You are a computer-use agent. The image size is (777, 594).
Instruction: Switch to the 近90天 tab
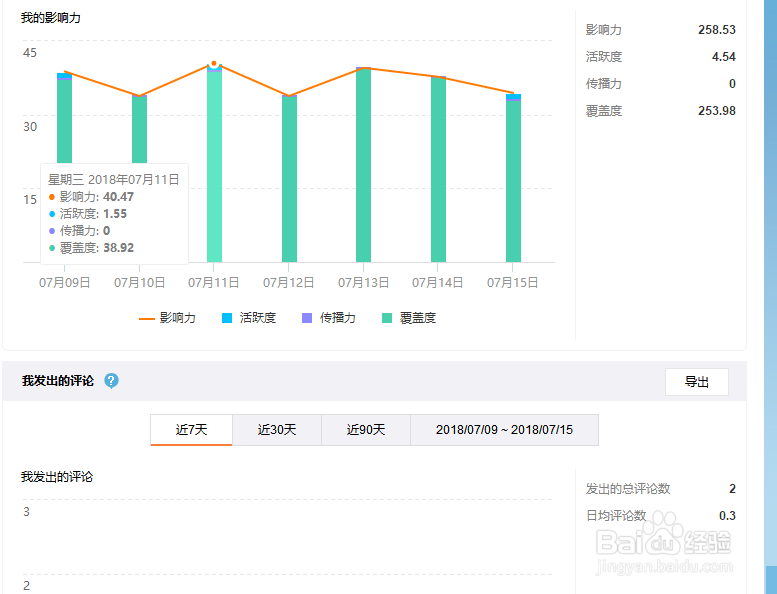(365, 430)
